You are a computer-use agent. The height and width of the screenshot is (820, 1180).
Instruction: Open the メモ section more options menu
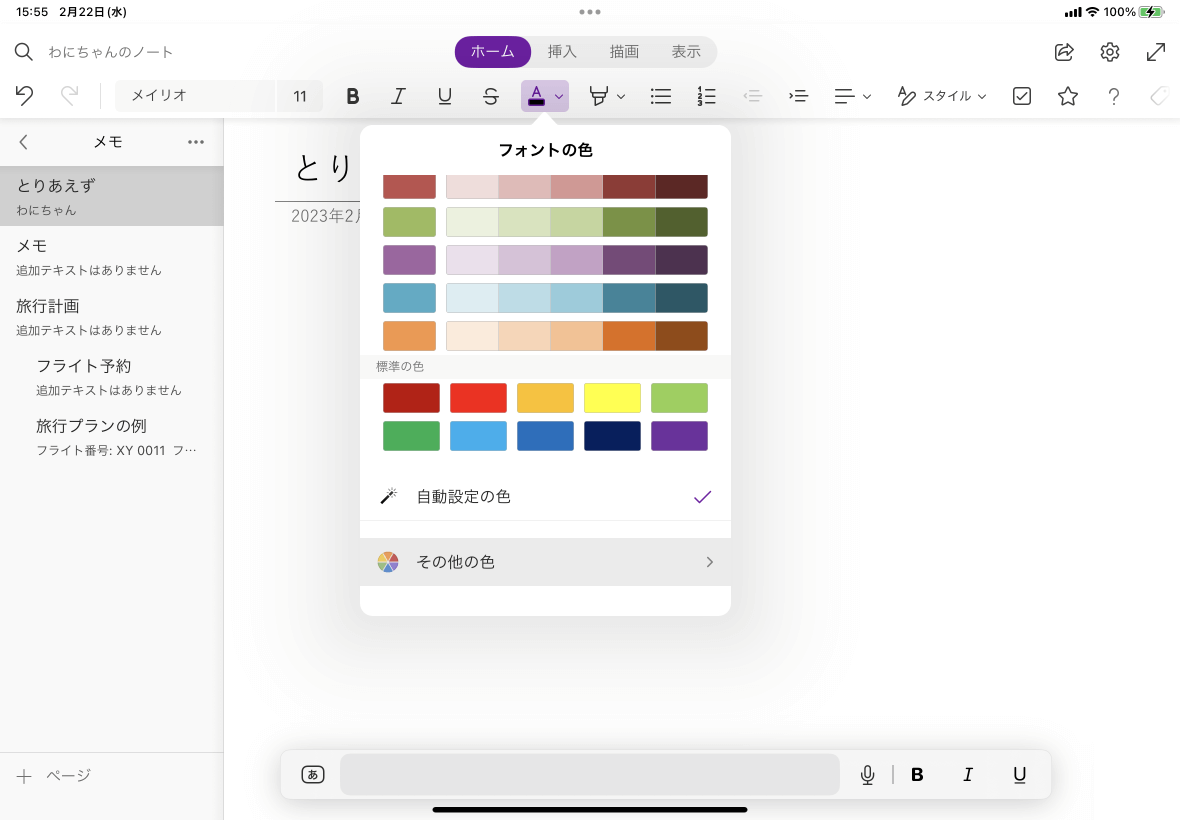[x=196, y=142]
